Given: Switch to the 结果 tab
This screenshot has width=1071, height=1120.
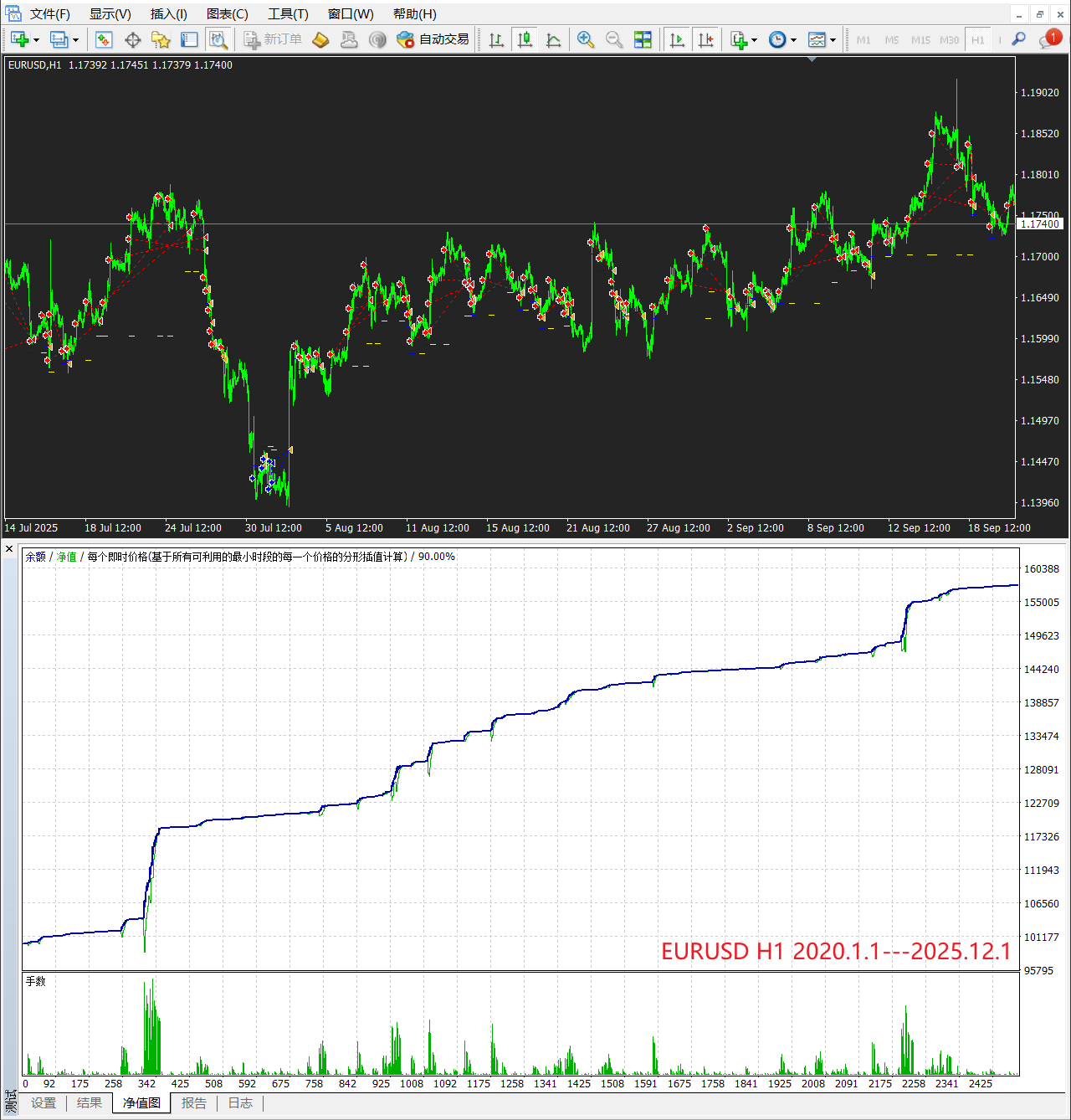Looking at the screenshot, I should click(x=90, y=1103).
